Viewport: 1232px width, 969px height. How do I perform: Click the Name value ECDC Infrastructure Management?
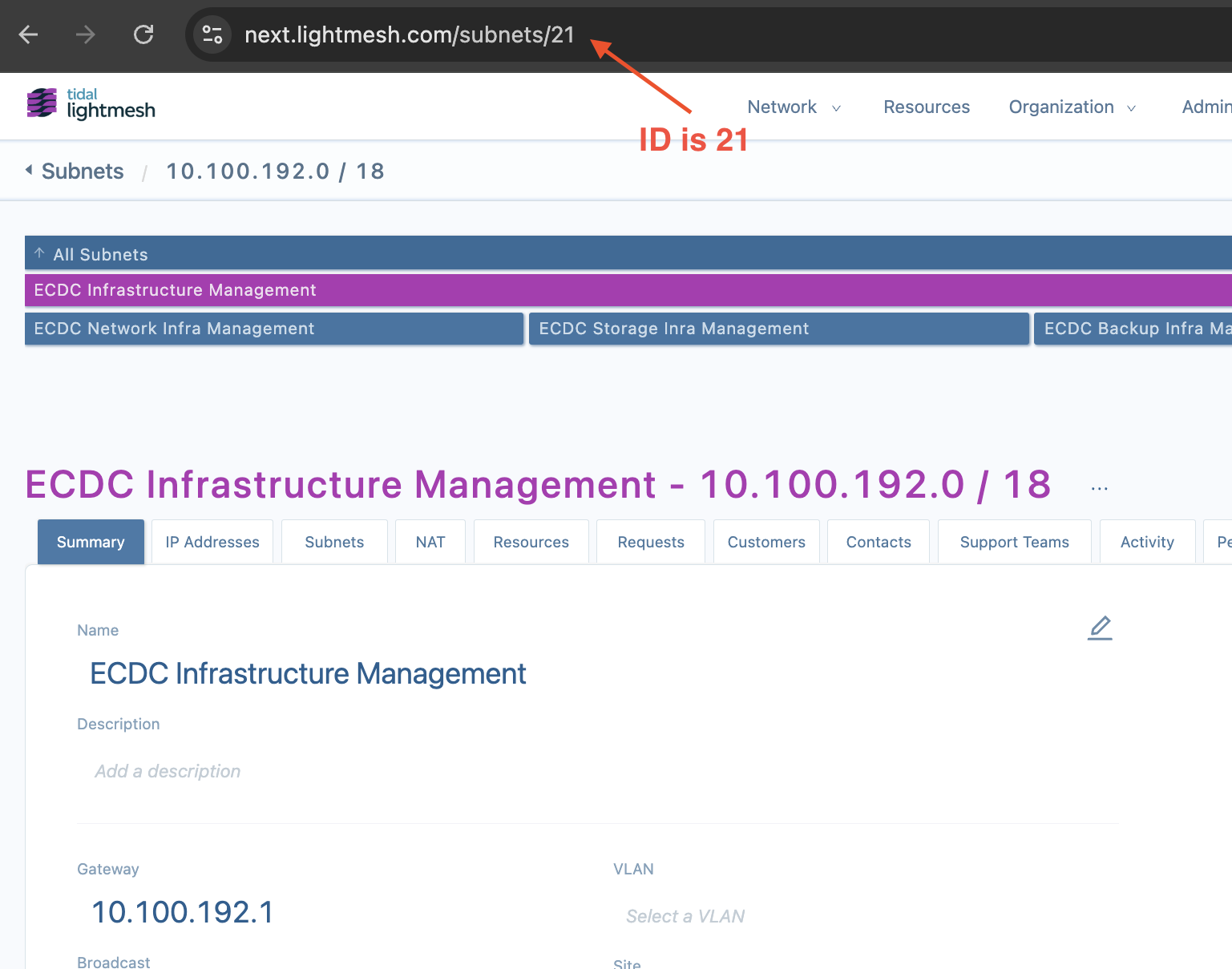(308, 673)
